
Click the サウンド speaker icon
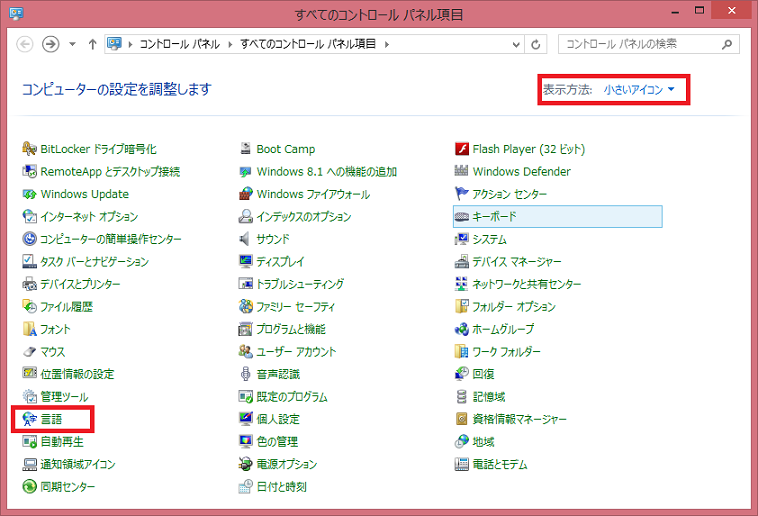tap(246, 238)
